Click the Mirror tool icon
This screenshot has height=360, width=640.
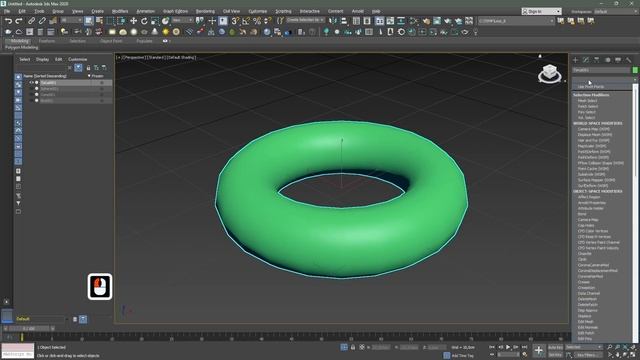(x=333, y=20)
